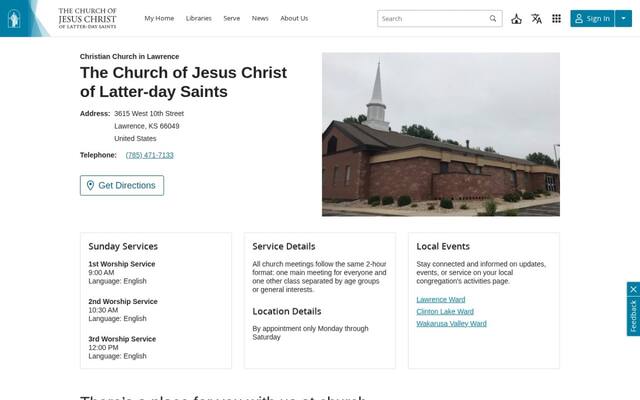Image resolution: width=640 pixels, height=400 pixels.
Task: Select 'By appointment only Monday through Saturday' text
Action: 310,333
